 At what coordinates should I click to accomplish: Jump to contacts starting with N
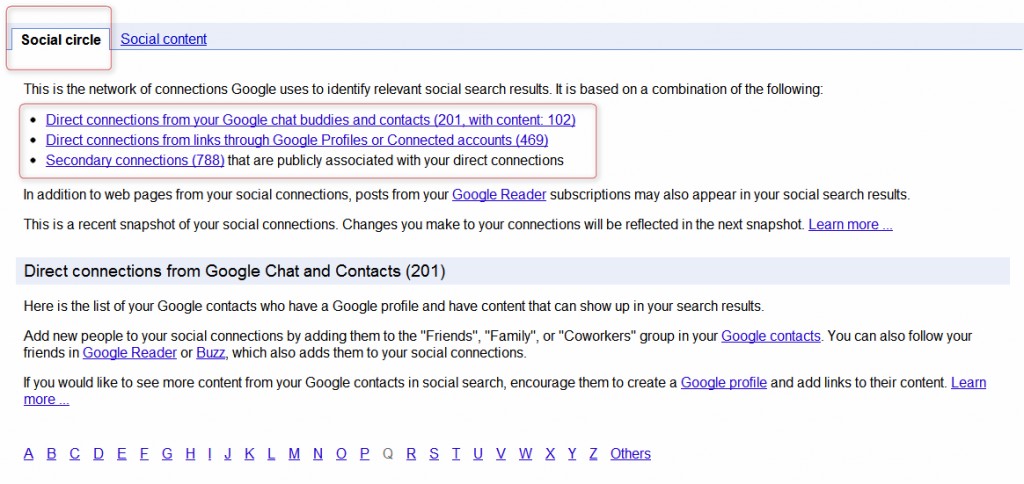pyautogui.click(x=318, y=454)
